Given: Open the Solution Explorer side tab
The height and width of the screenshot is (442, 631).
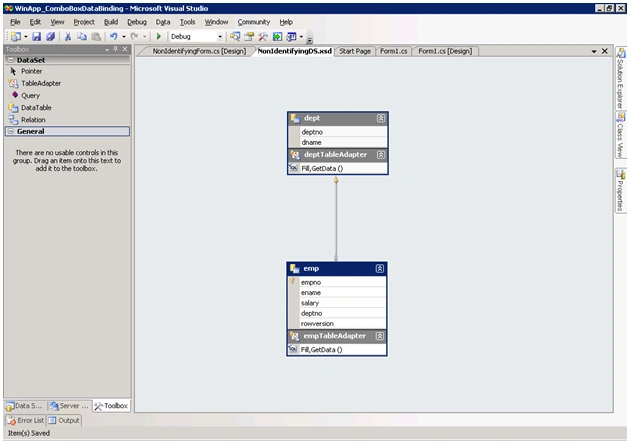Looking at the screenshot, I should [621, 78].
